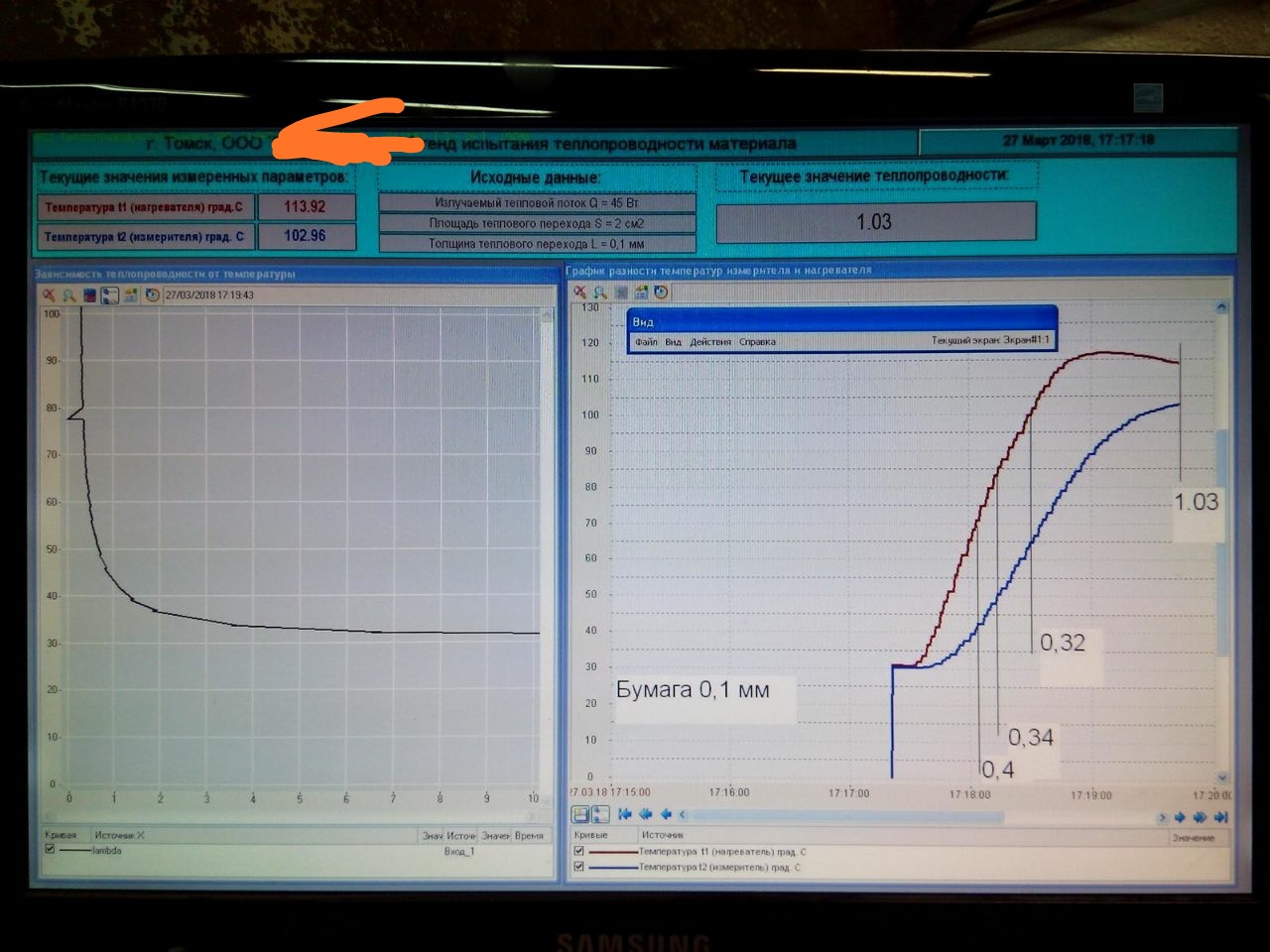Viewport: 1270px width, 952px height.
Task: Click clock icon in right chart toolbar
Action: pyautogui.click(x=662, y=293)
